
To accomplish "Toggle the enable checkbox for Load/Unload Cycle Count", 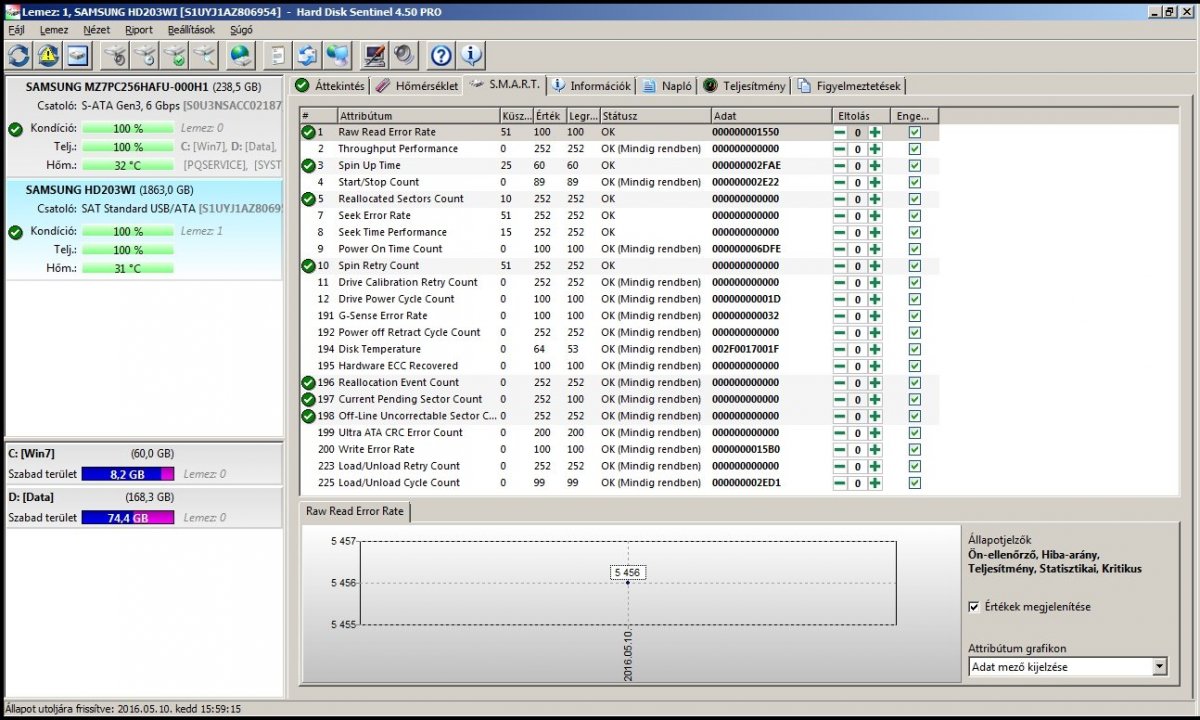I will point(915,482).
